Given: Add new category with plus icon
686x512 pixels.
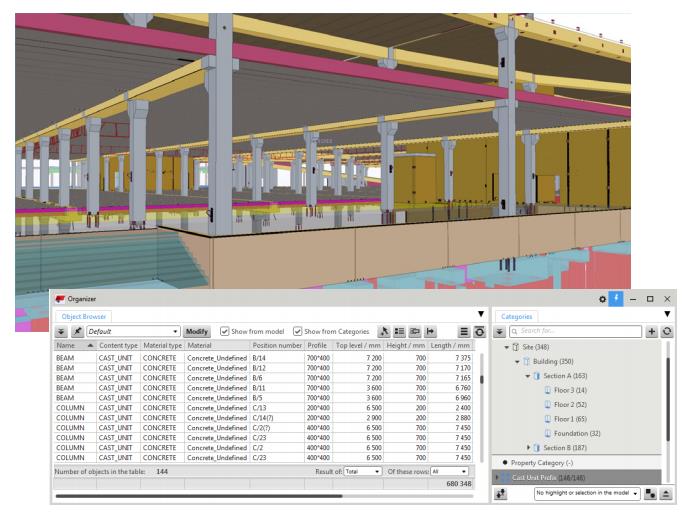Looking at the screenshot, I should tap(651, 332).
